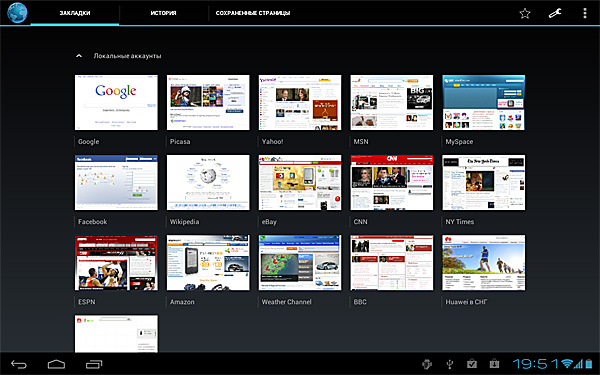The image size is (600, 375).
Task: Open the Amazon bookmark
Action: click(x=208, y=262)
